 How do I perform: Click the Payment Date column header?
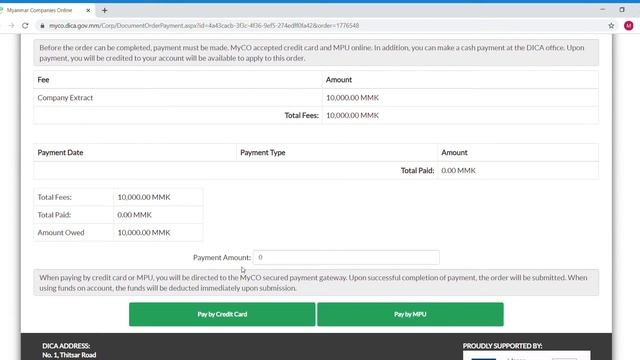coord(60,153)
